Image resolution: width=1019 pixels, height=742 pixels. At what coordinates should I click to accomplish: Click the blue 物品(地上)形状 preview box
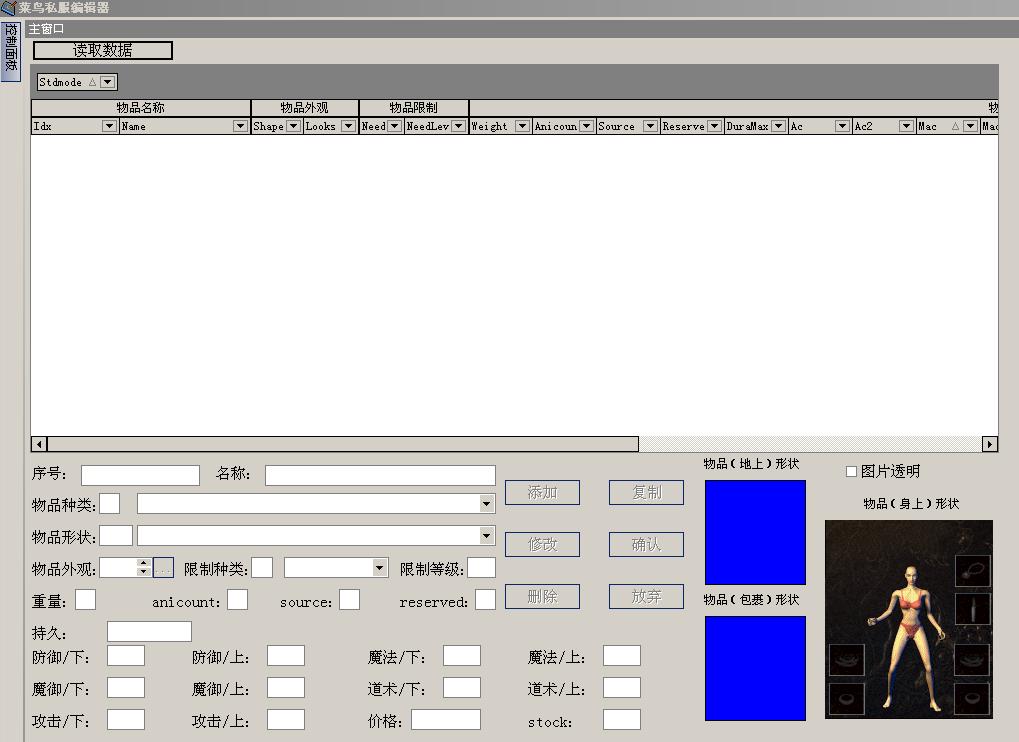tap(755, 532)
